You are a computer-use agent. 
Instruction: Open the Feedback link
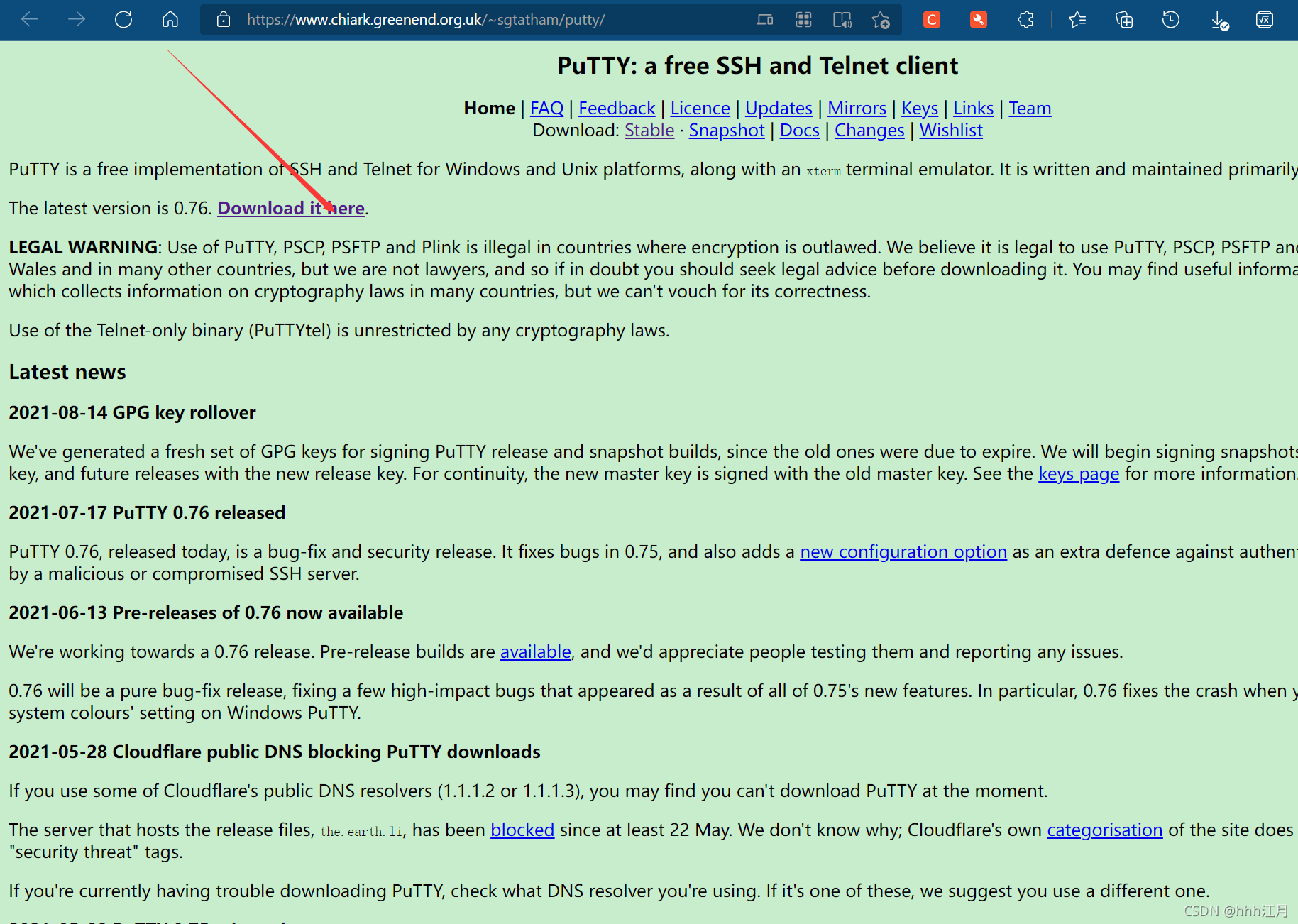[x=617, y=109]
